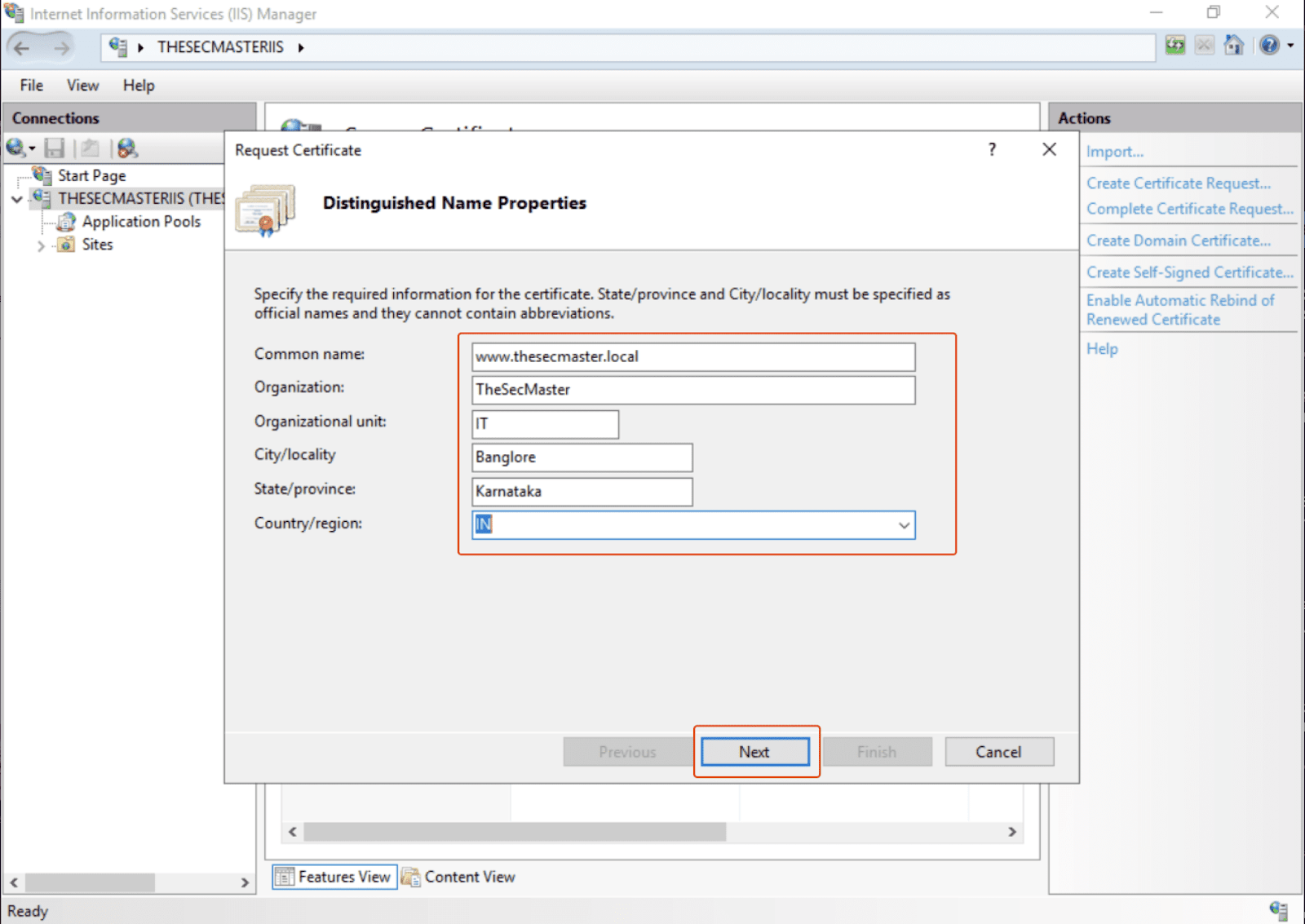
Task: Go back with the navigation arrow
Action: [22, 47]
